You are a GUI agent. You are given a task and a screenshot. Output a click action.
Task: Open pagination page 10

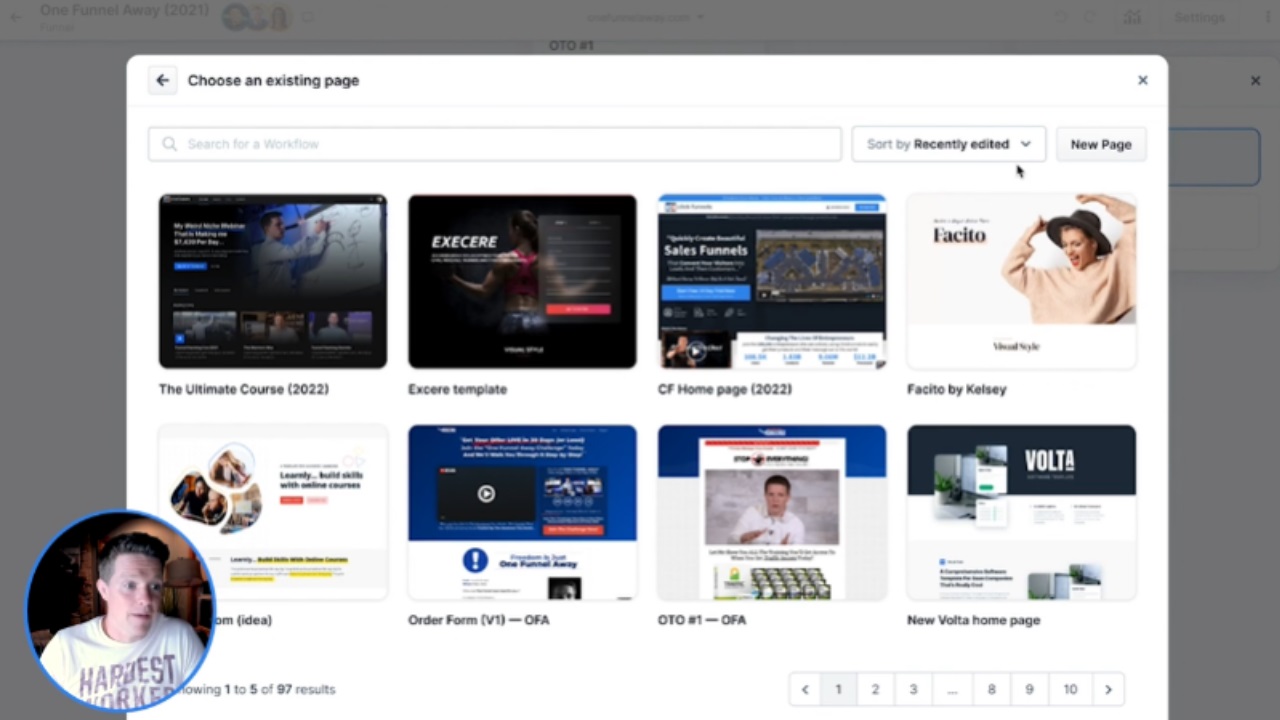pos(1070,689)
